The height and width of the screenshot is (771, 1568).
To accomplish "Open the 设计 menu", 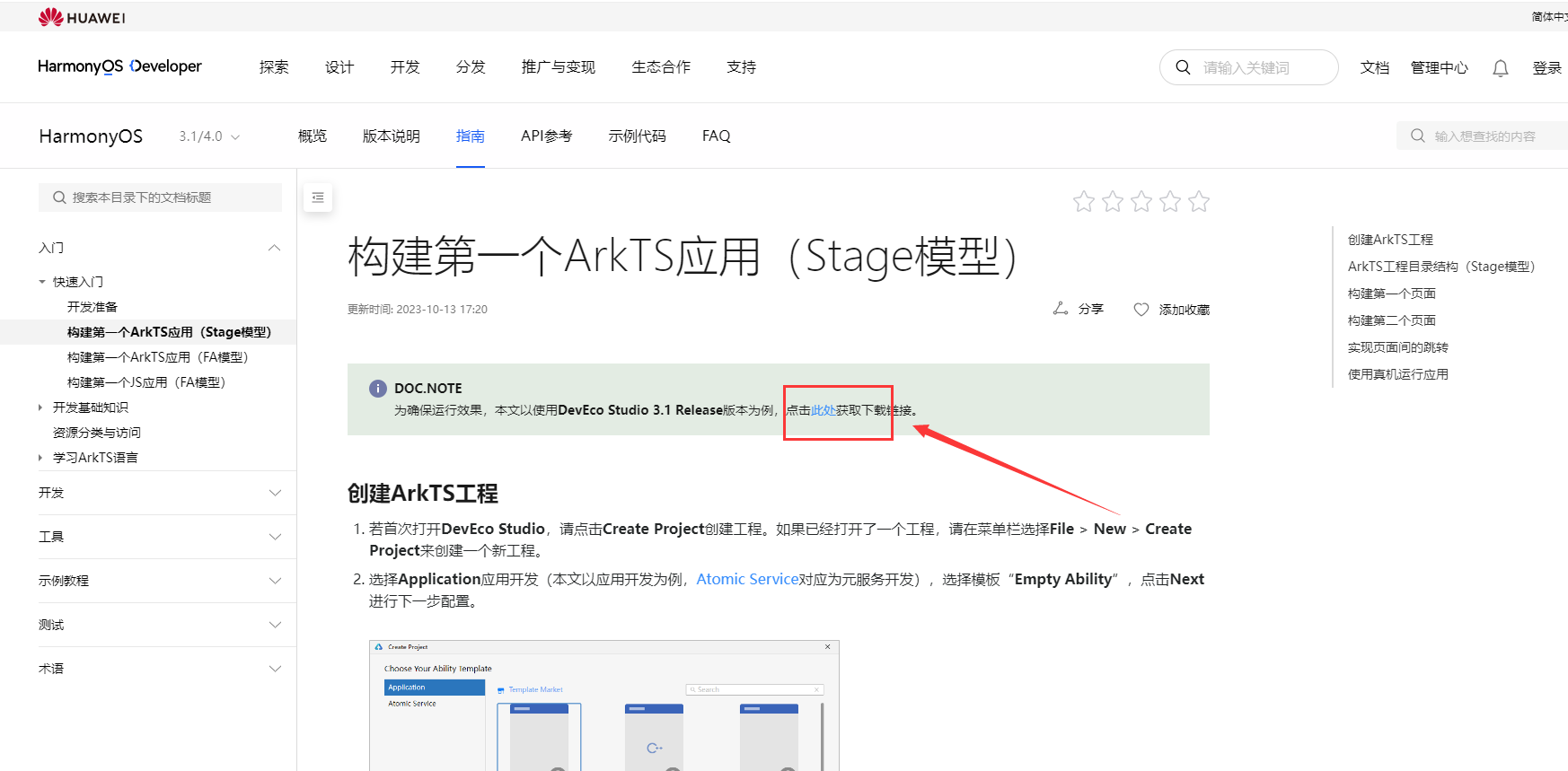I will (339, 67).
